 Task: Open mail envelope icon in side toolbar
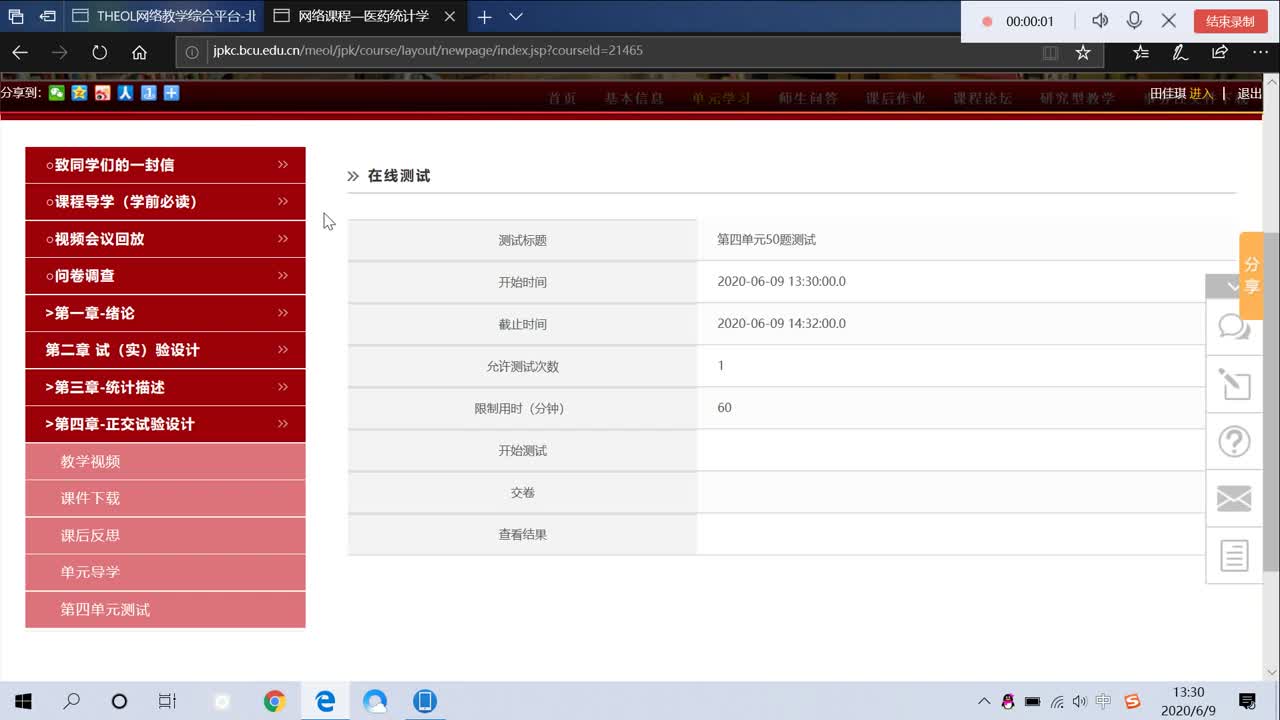click(1234, 498)
